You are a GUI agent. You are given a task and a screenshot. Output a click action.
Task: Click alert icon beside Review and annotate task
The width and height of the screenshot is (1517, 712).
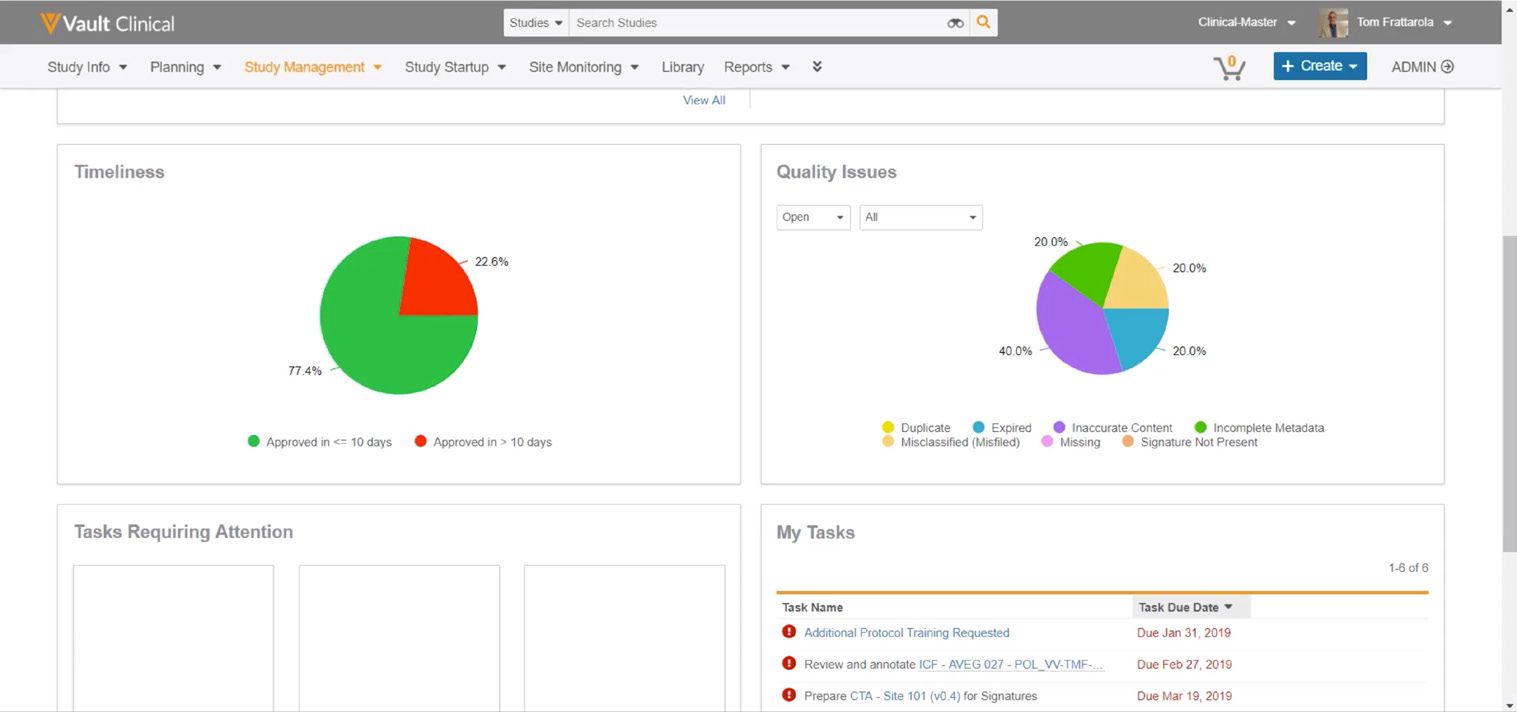tap(789, 663)
